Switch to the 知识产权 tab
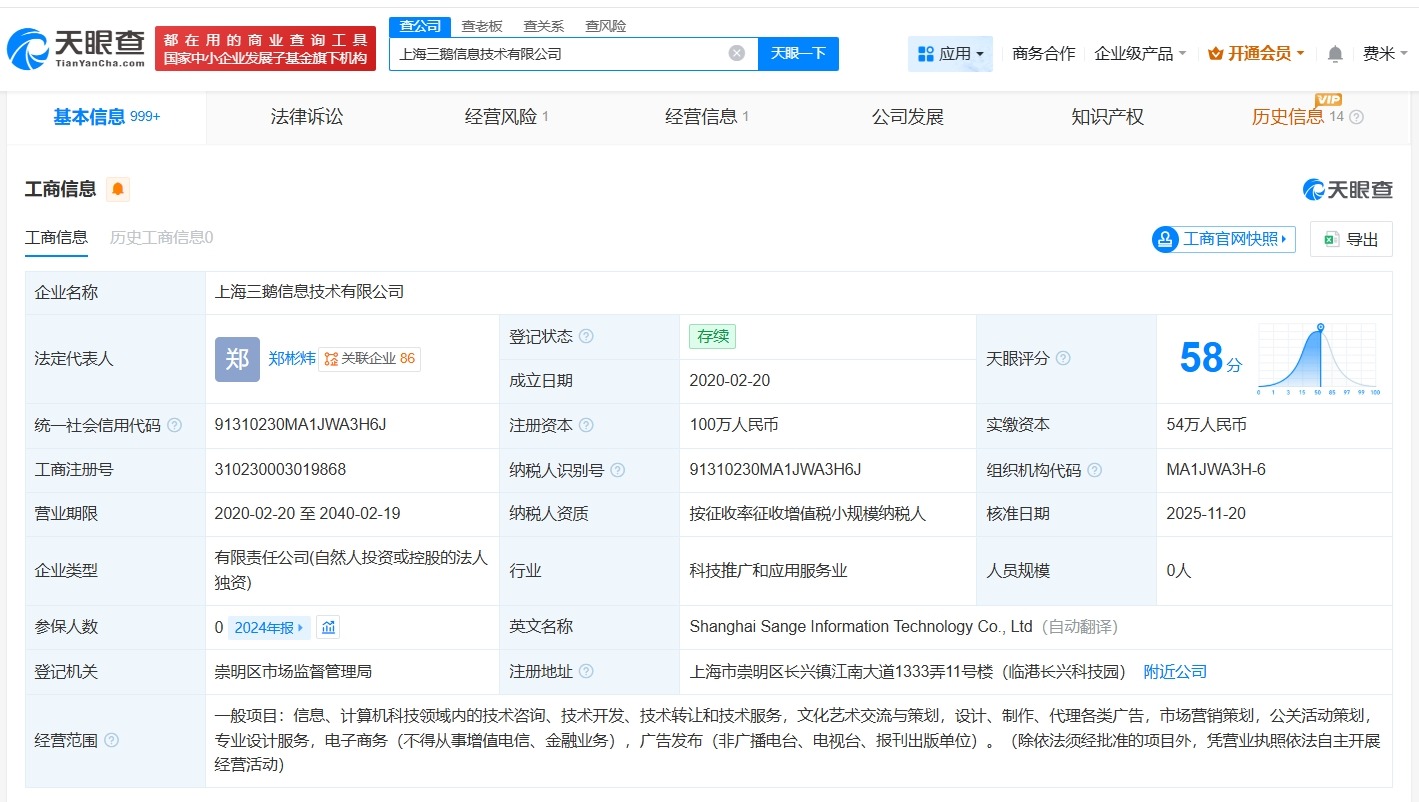The width and height of the screenshot is (1419, 802). tap(1107, 116)
